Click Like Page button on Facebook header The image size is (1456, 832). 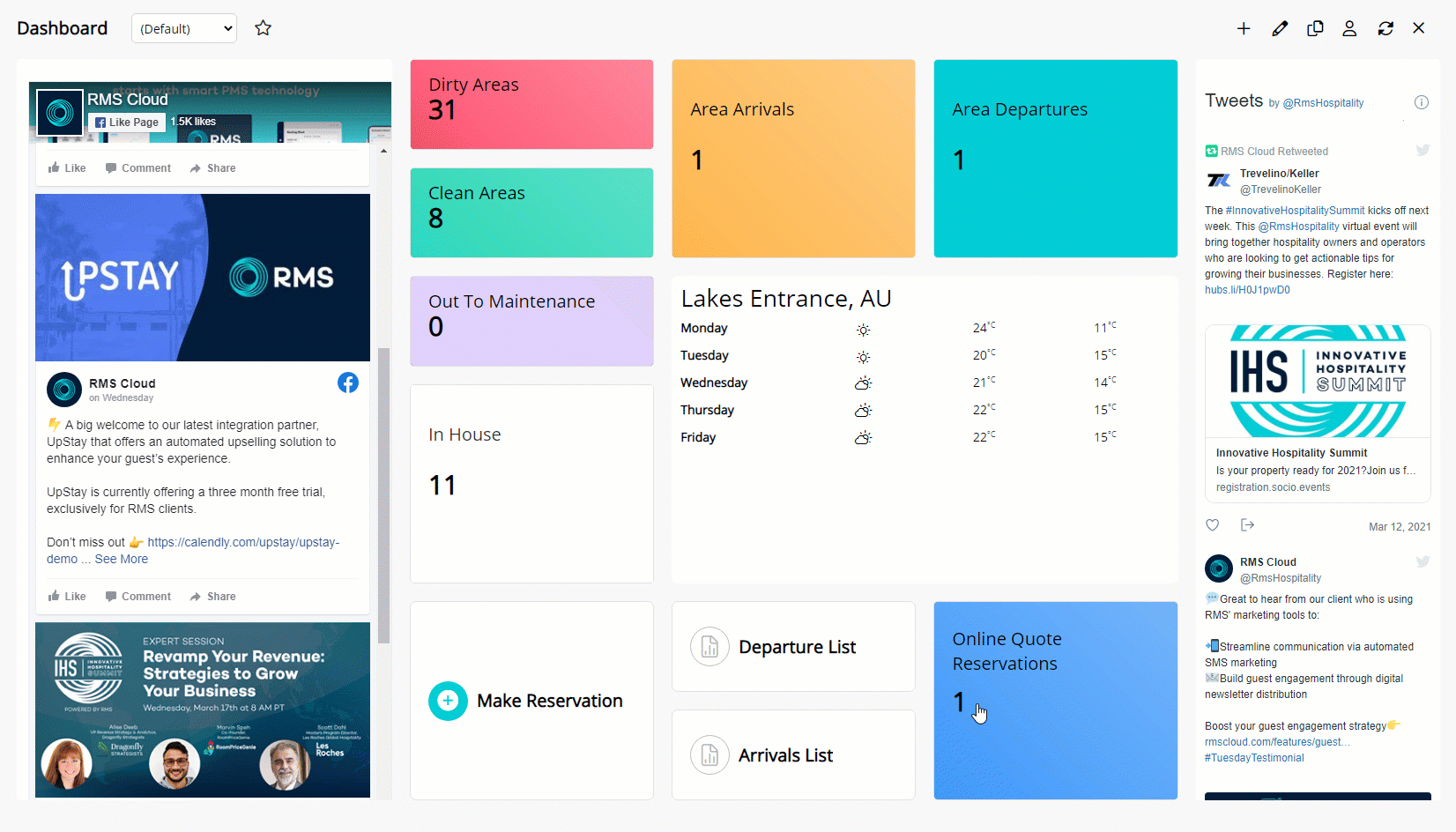point(127,123)
